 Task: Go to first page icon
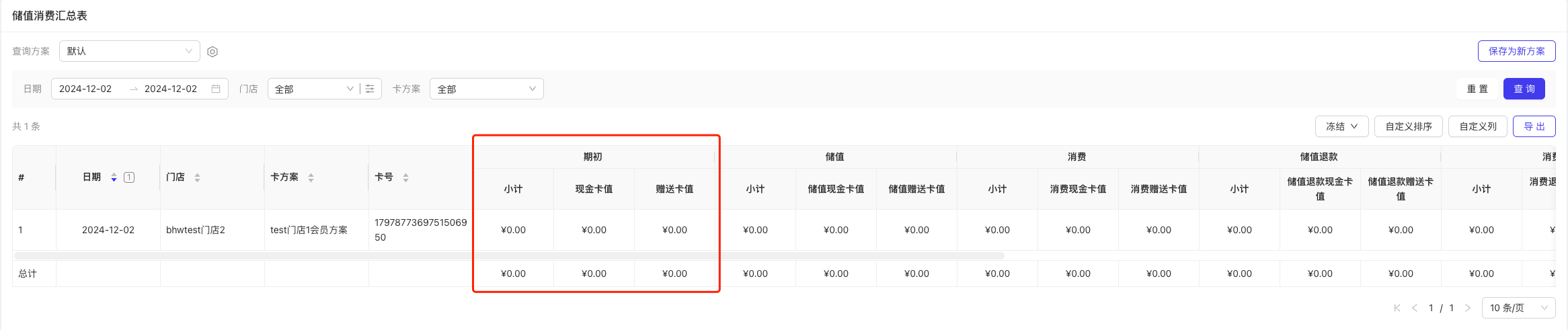coord(1397,308)
